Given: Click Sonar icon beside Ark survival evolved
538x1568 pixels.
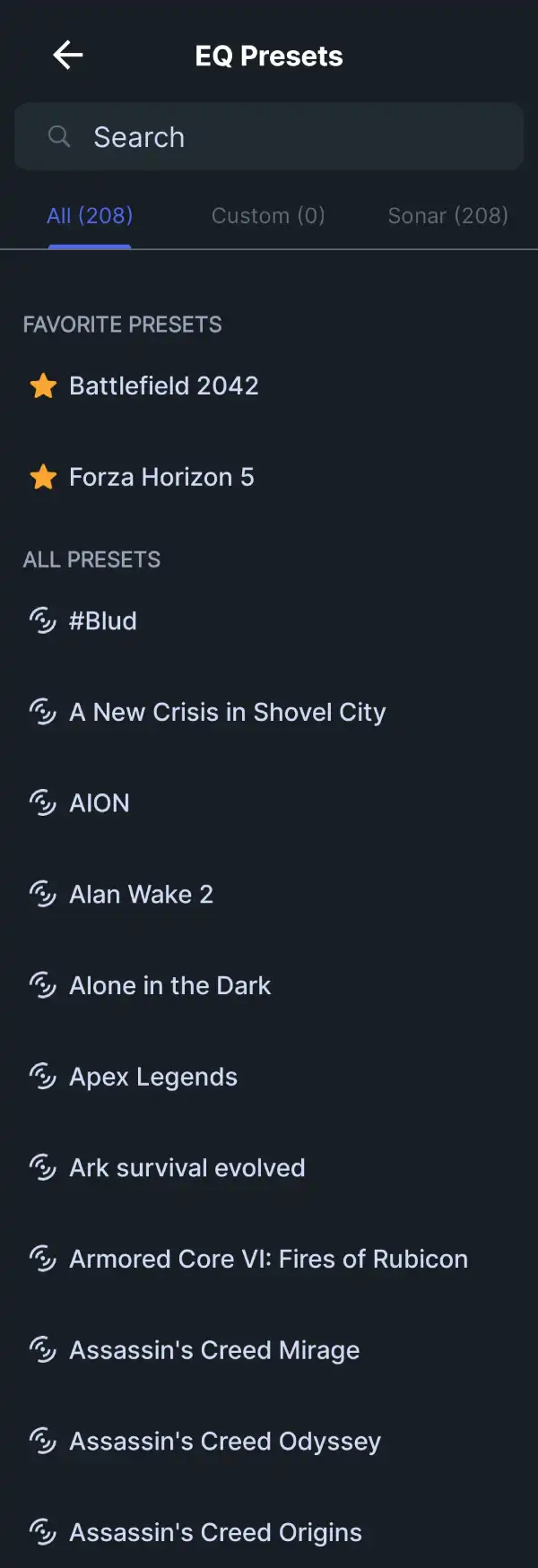Looking at the screenshot, I should tap(43, 1167).
